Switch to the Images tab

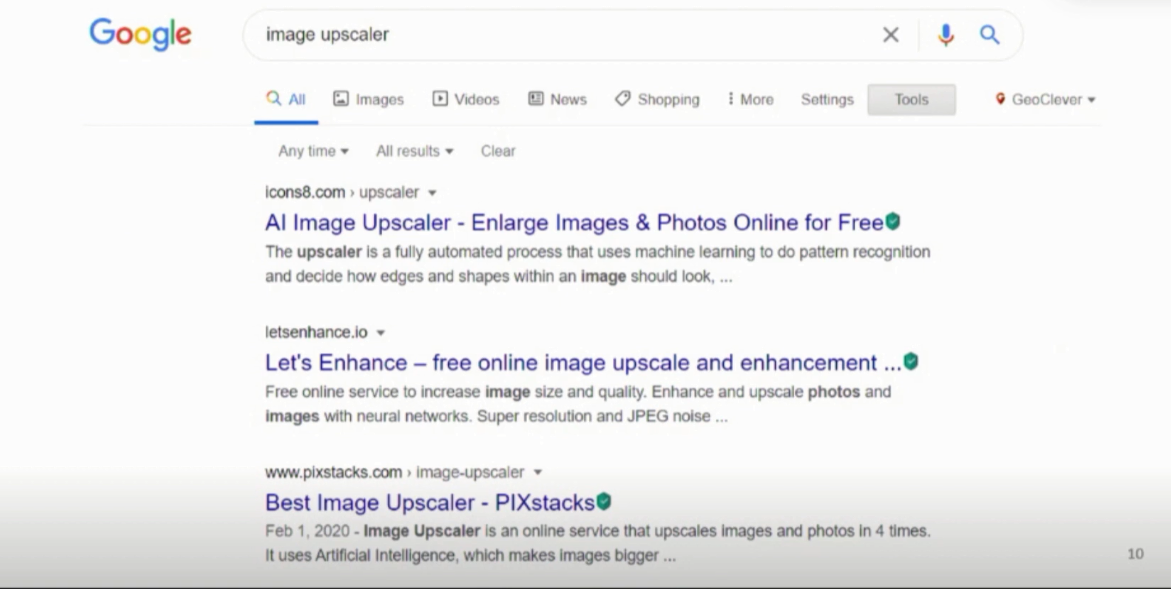coord(368,99)
